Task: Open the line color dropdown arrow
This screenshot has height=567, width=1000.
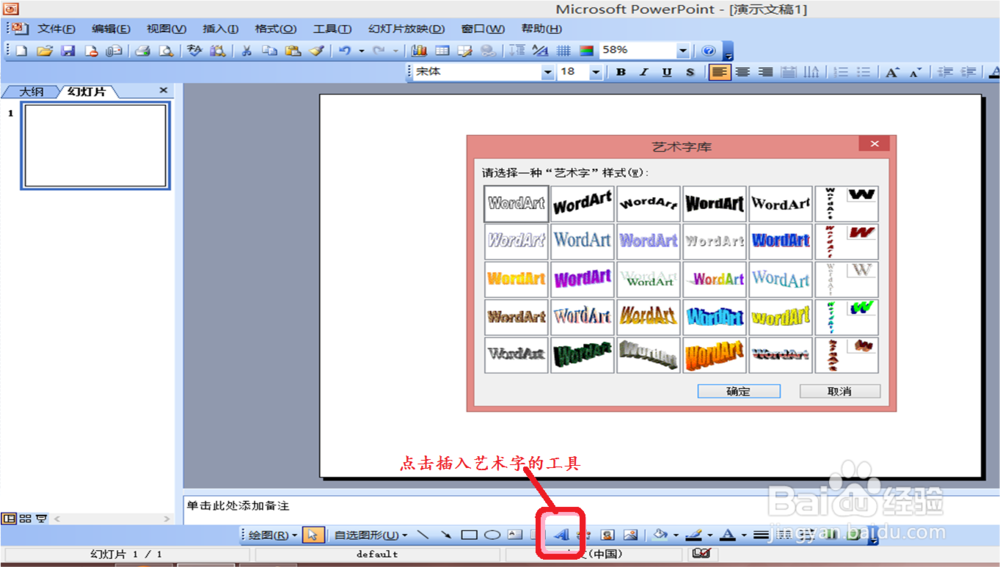Action: click(x=710, y=534)
